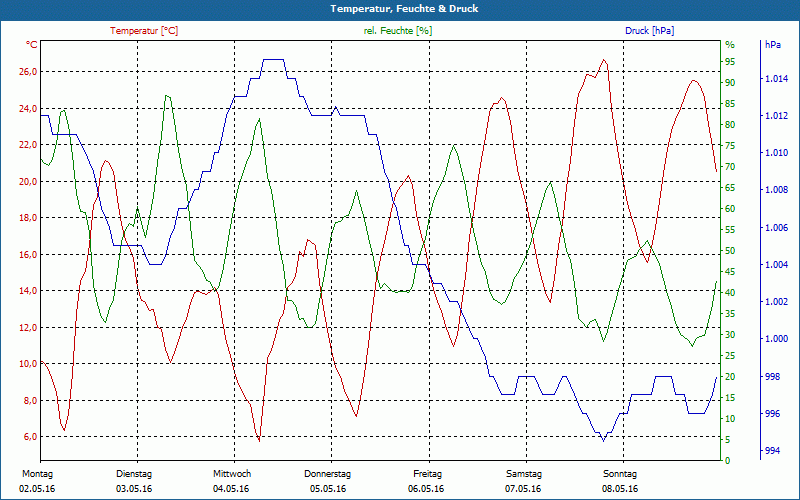Click the '90' humidity axis value

(730, 83)
